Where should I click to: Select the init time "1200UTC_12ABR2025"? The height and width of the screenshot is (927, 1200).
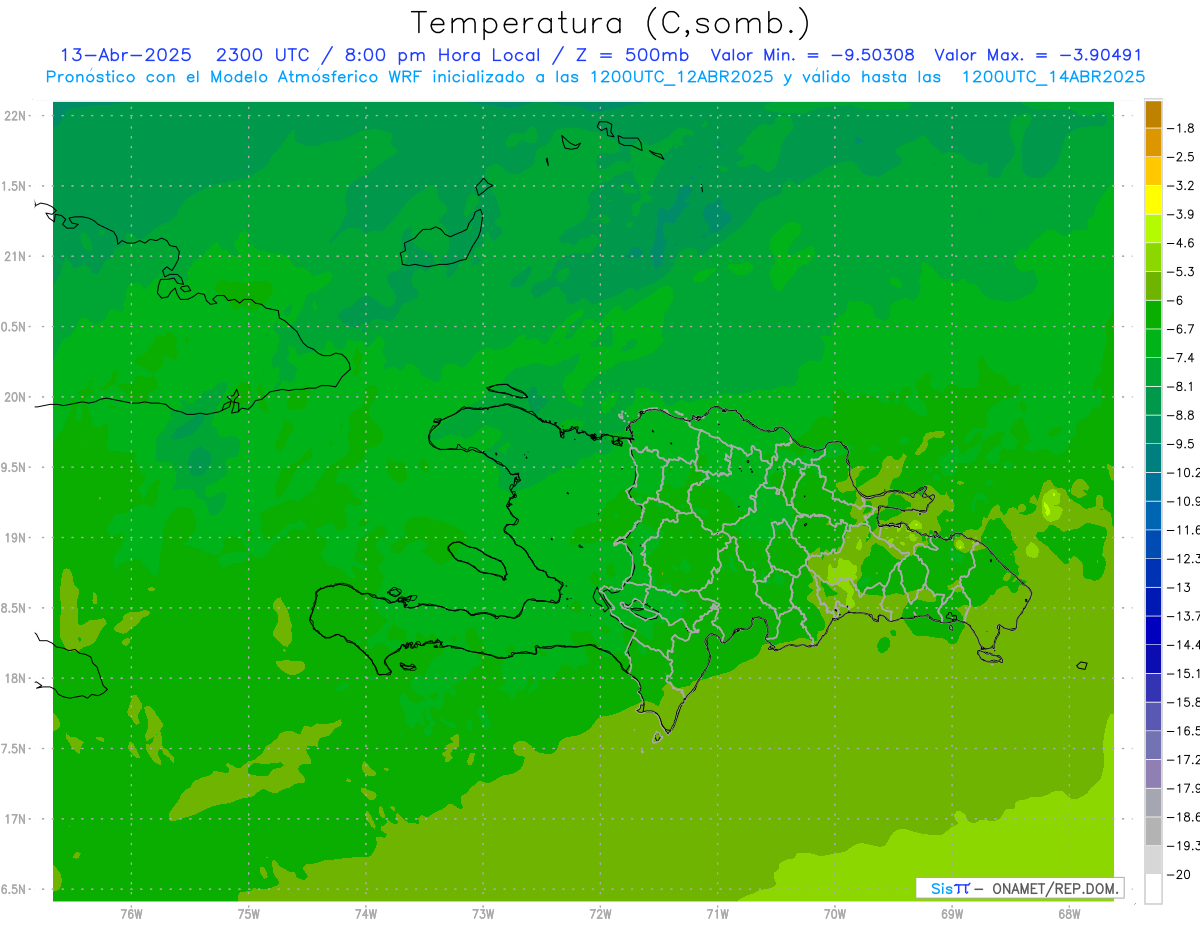click(x=682, y=77)
